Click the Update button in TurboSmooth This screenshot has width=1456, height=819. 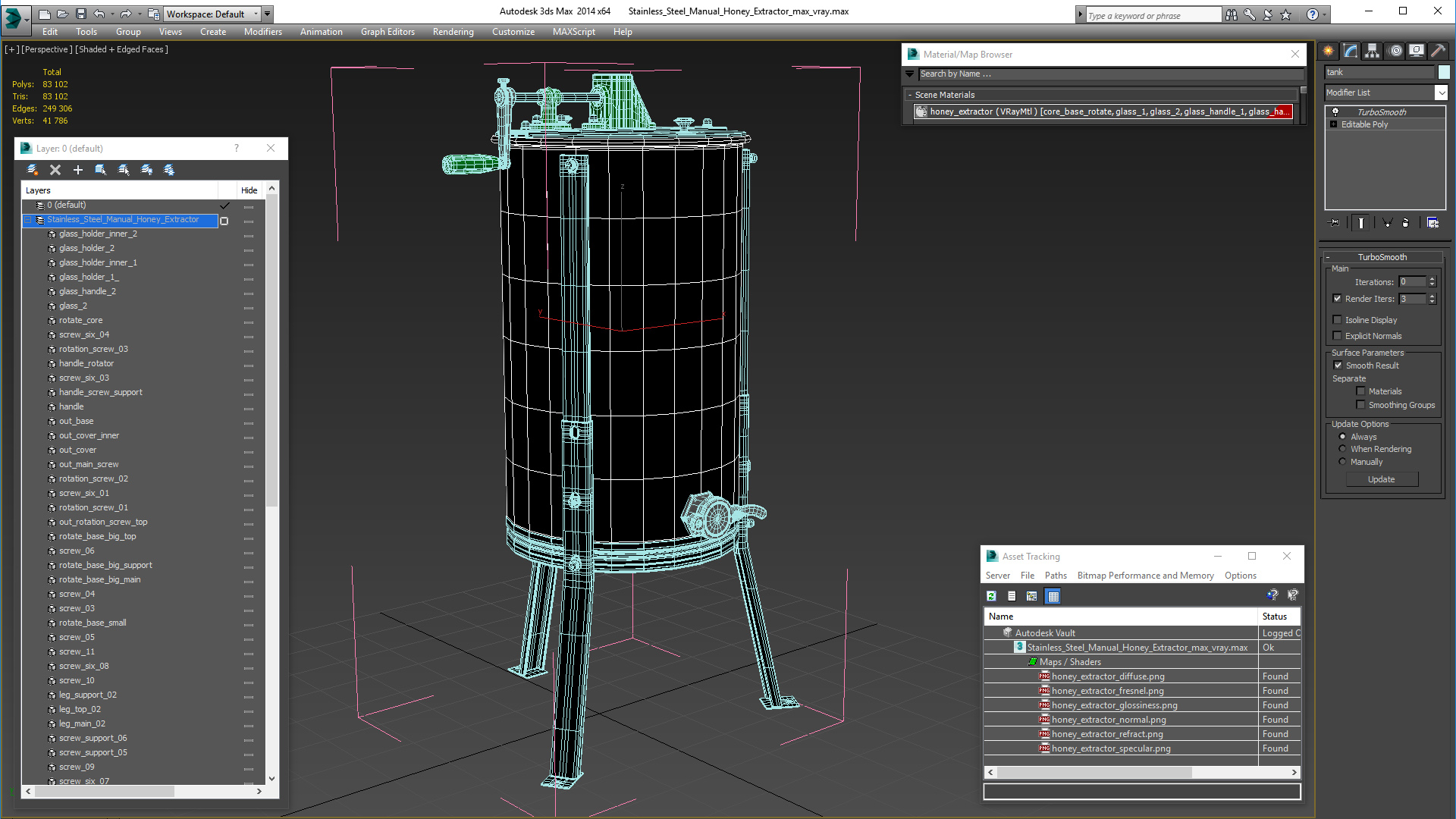click(x=1381, y=479)
